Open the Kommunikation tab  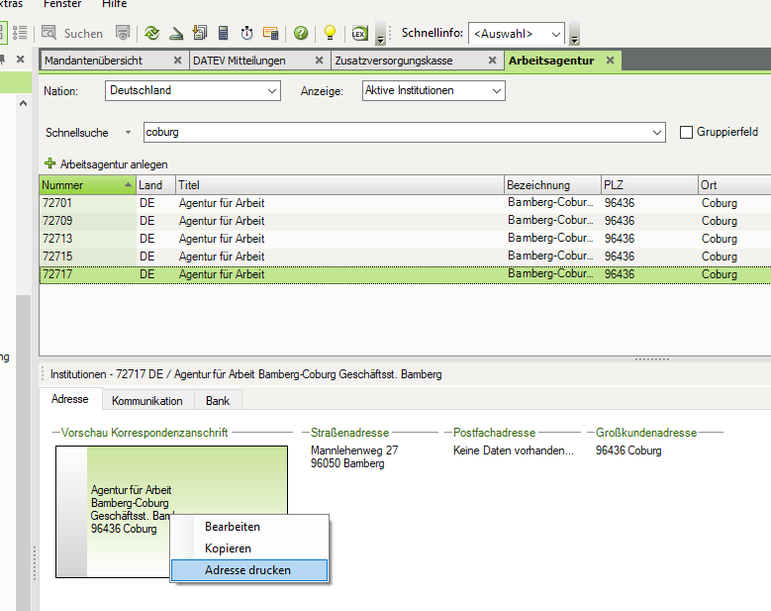click(x=147, y=401)
